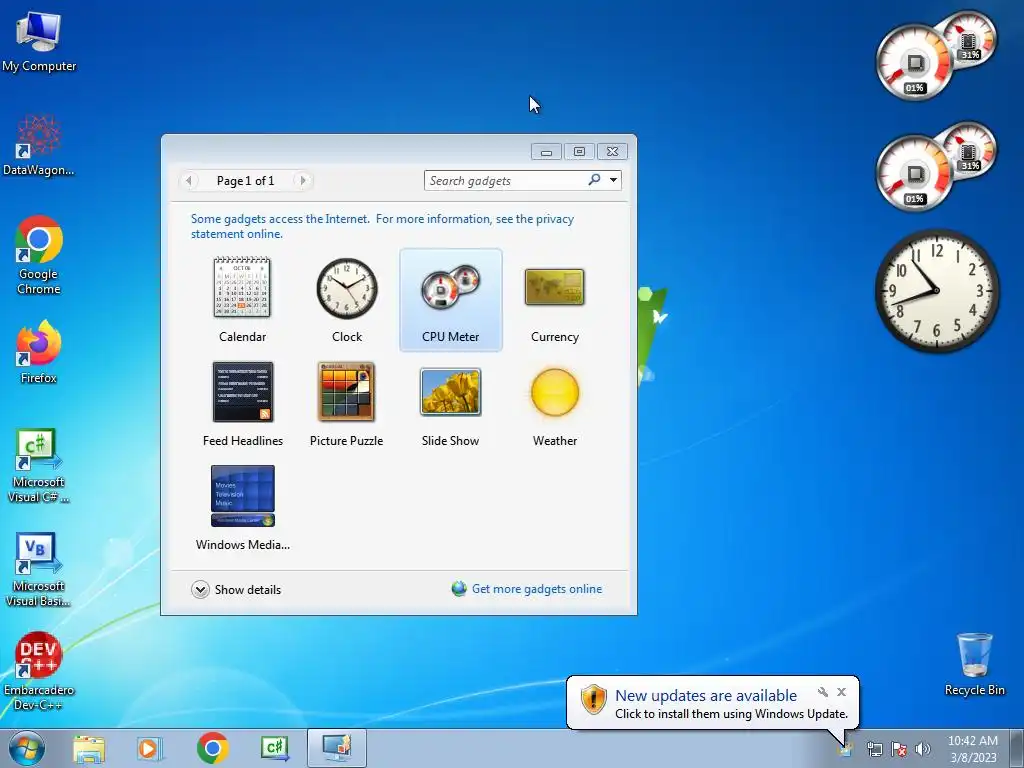
Task: Expand Show details section
Action: 236,589
